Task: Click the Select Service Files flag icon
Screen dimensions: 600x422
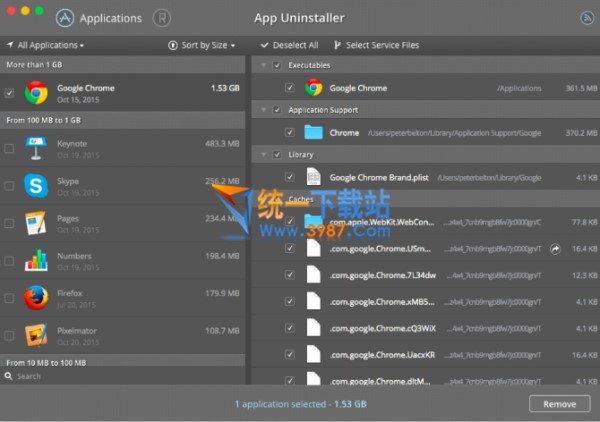Action: point(337,45)
